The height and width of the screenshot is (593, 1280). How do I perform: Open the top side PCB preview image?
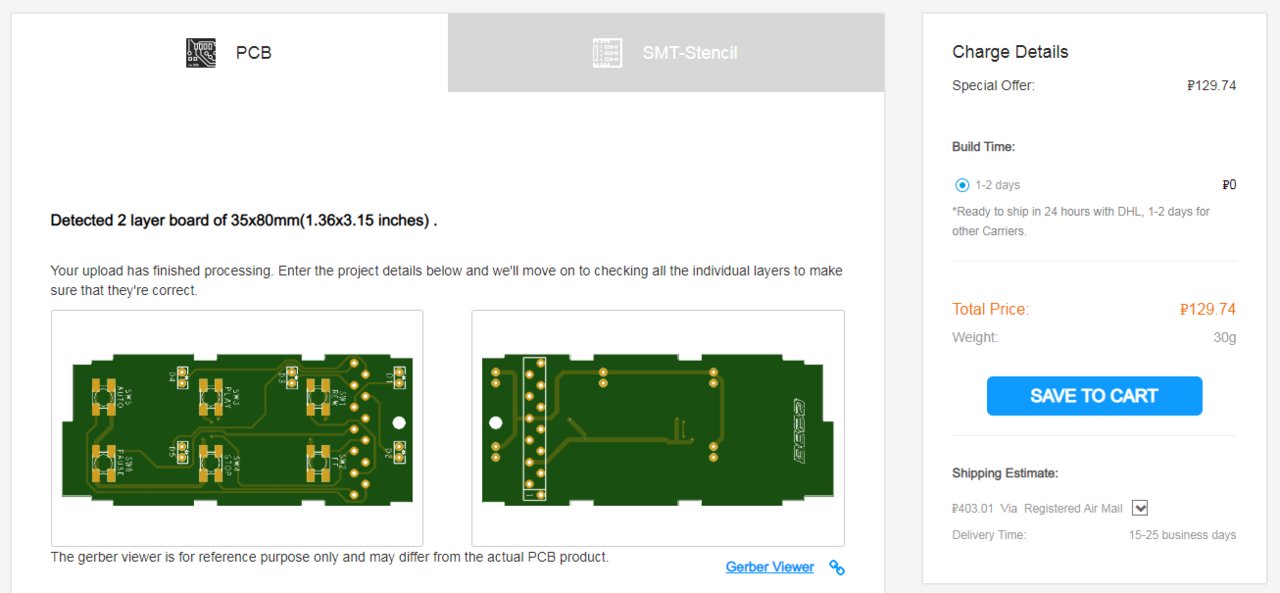(237, 428)
